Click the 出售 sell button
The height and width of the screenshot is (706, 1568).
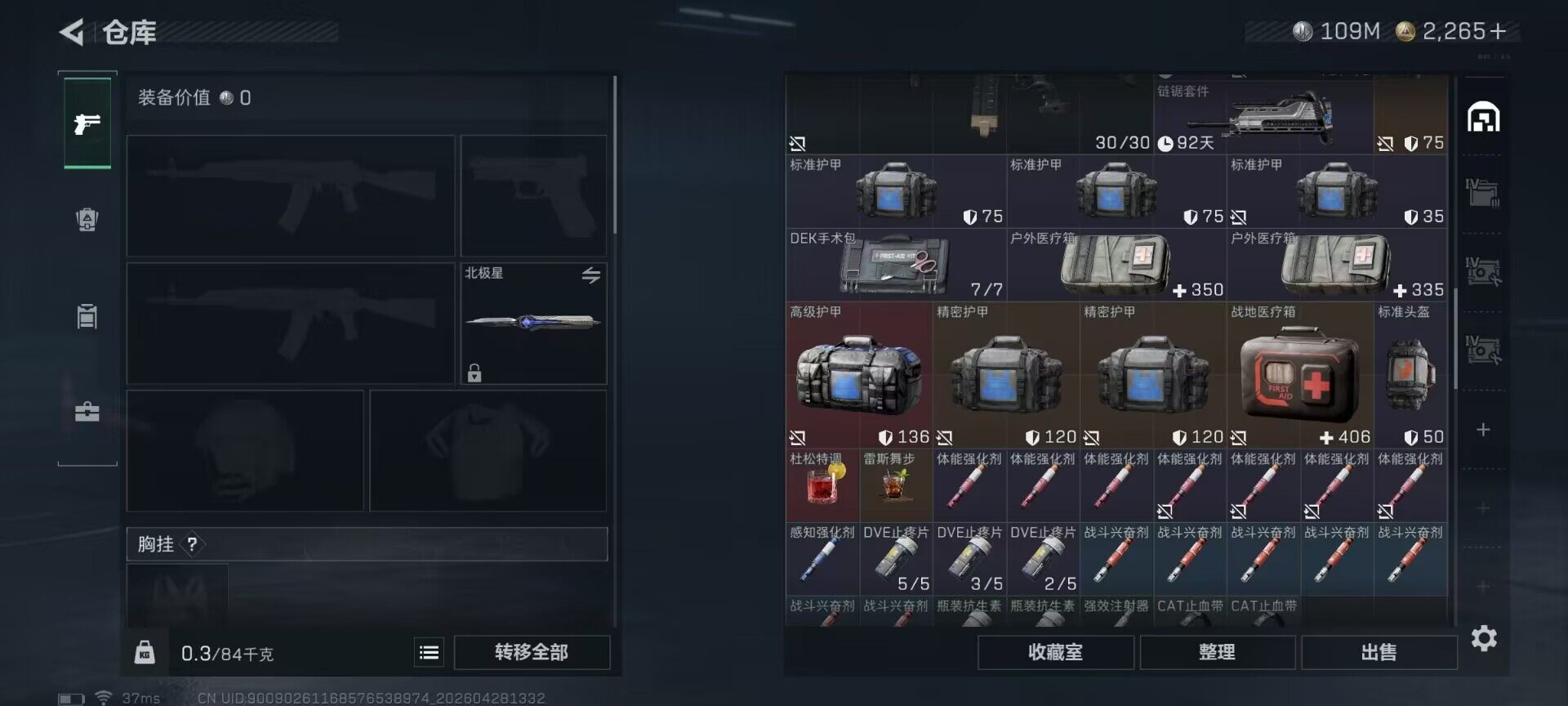(1379, 652)
